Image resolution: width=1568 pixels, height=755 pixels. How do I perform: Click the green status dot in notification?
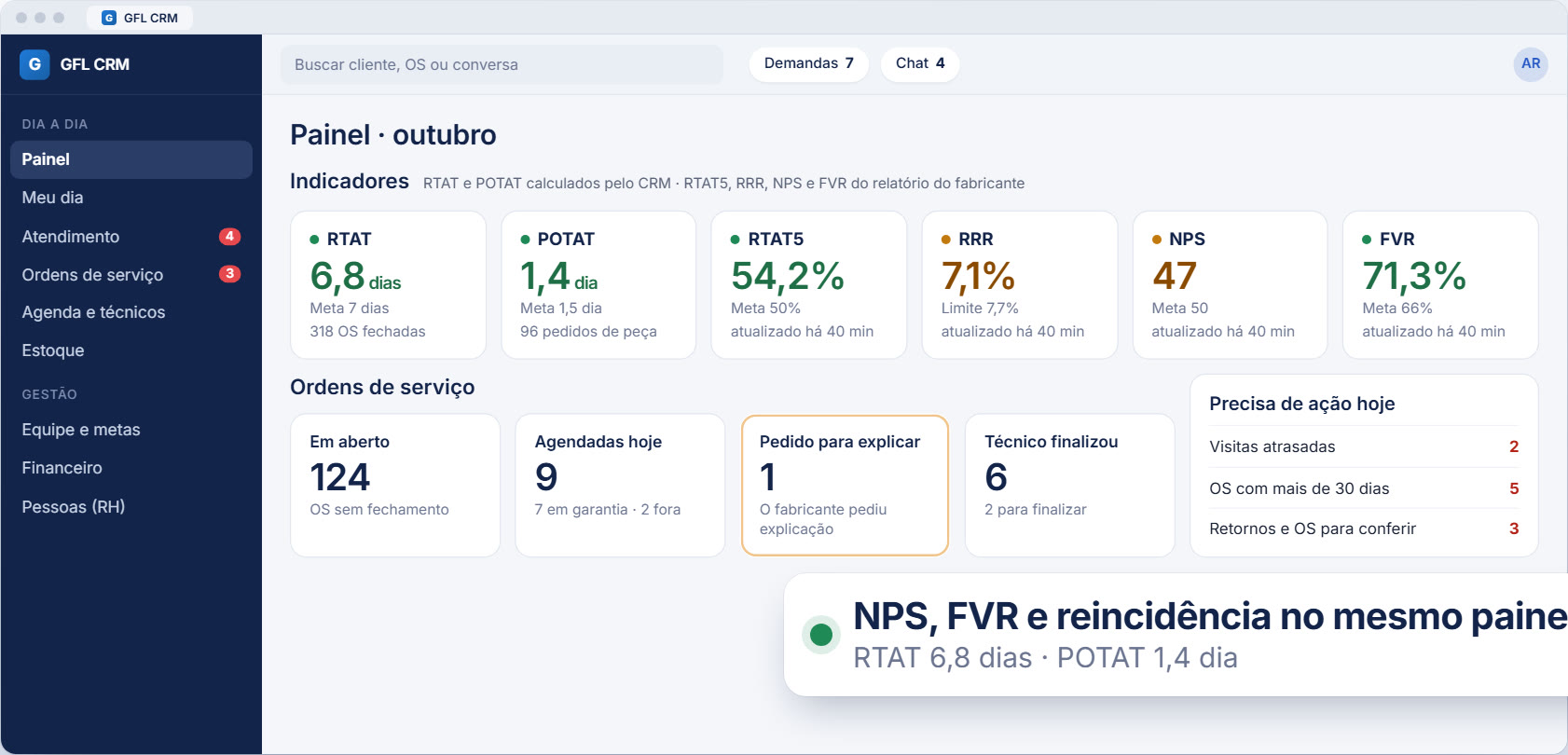point(821,635)
